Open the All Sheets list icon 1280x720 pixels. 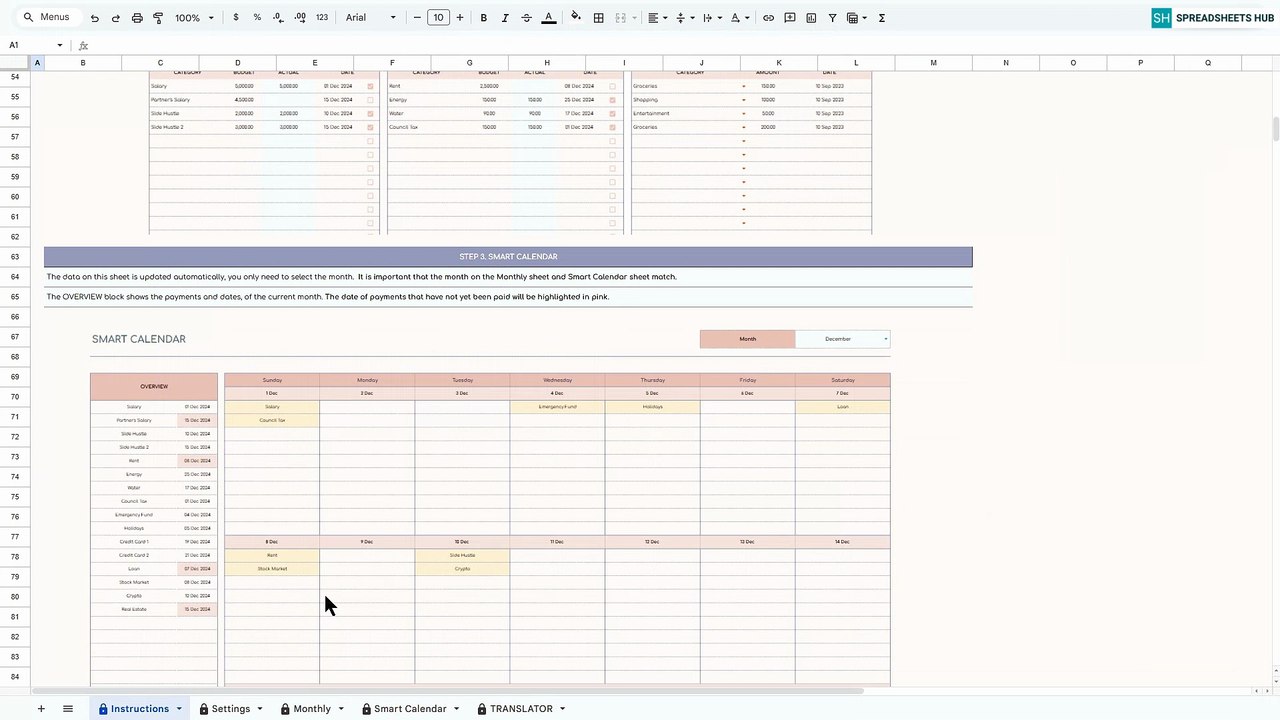[68, 709]
